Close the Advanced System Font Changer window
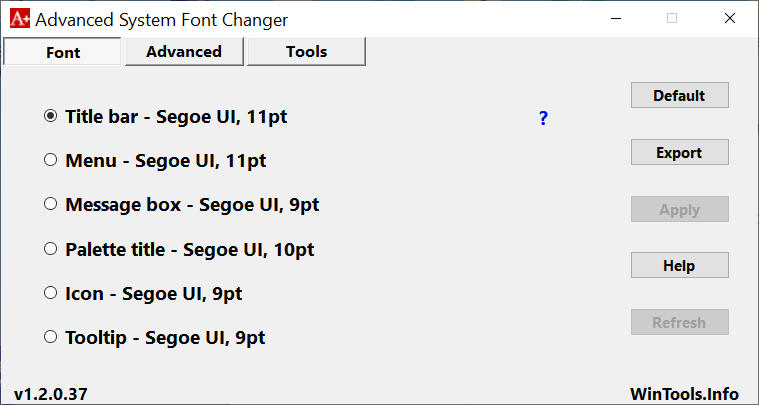 (730, 18)
